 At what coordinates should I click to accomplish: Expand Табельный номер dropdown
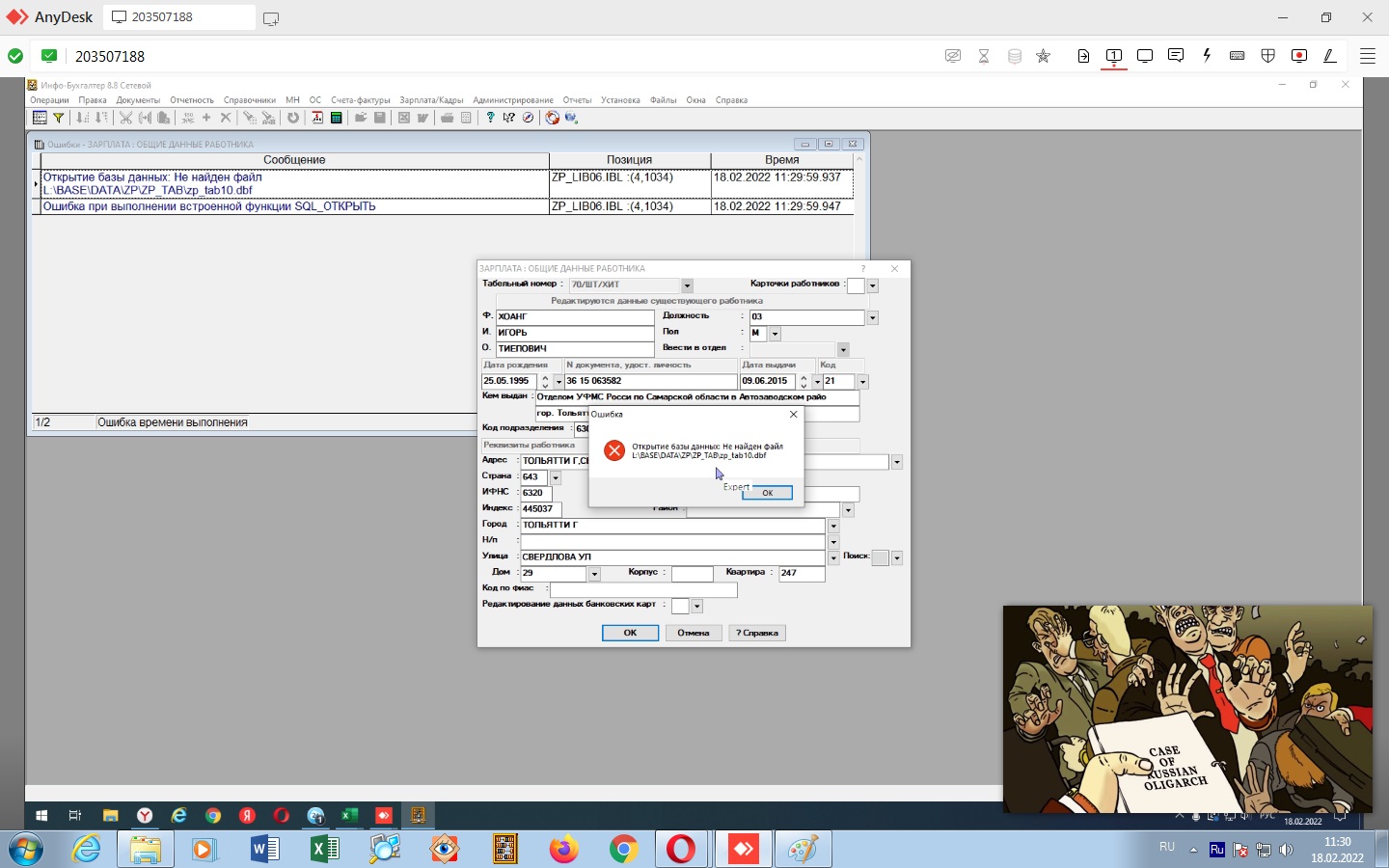pyautogui.click(x=687, y=285)
